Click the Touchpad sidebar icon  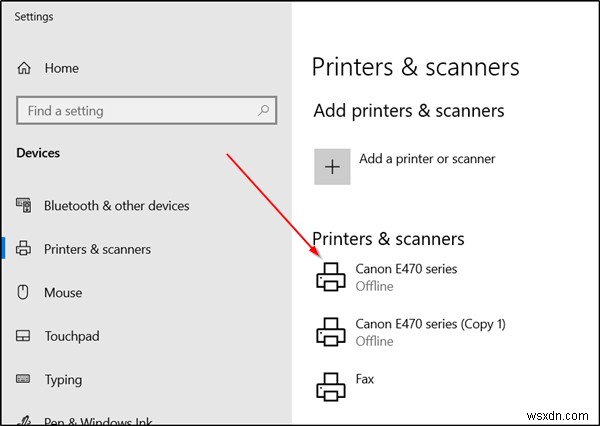(x=23, y=336)
